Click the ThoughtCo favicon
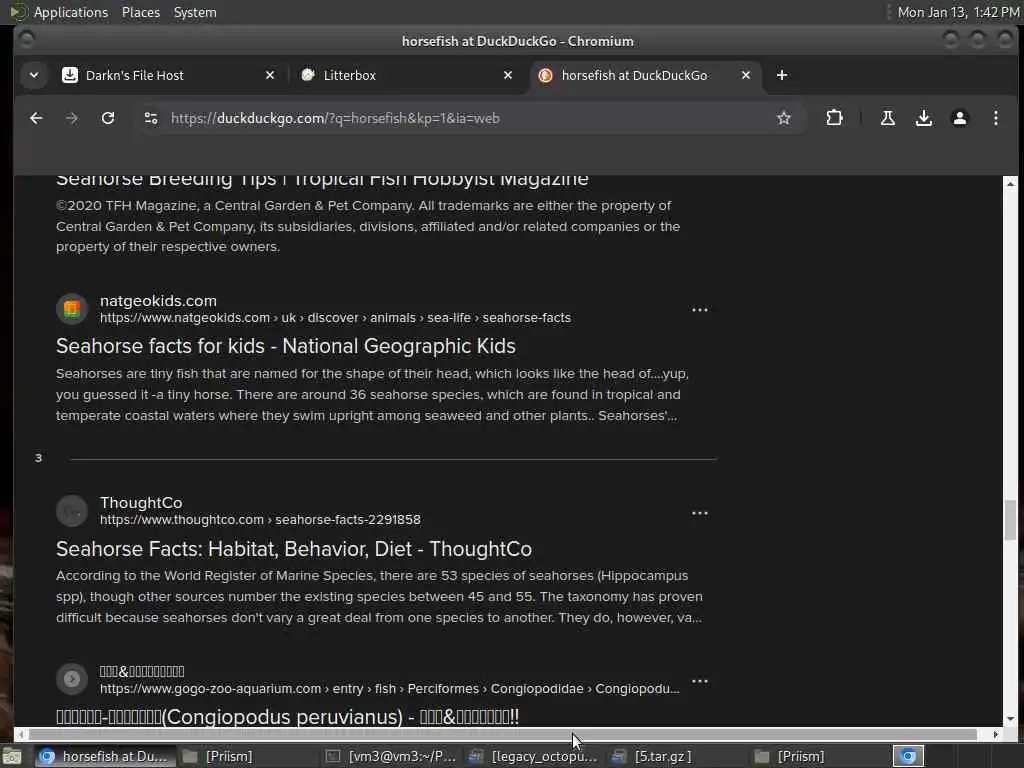The height and width of the screenshot is (768, 1024). coord(72,511)
